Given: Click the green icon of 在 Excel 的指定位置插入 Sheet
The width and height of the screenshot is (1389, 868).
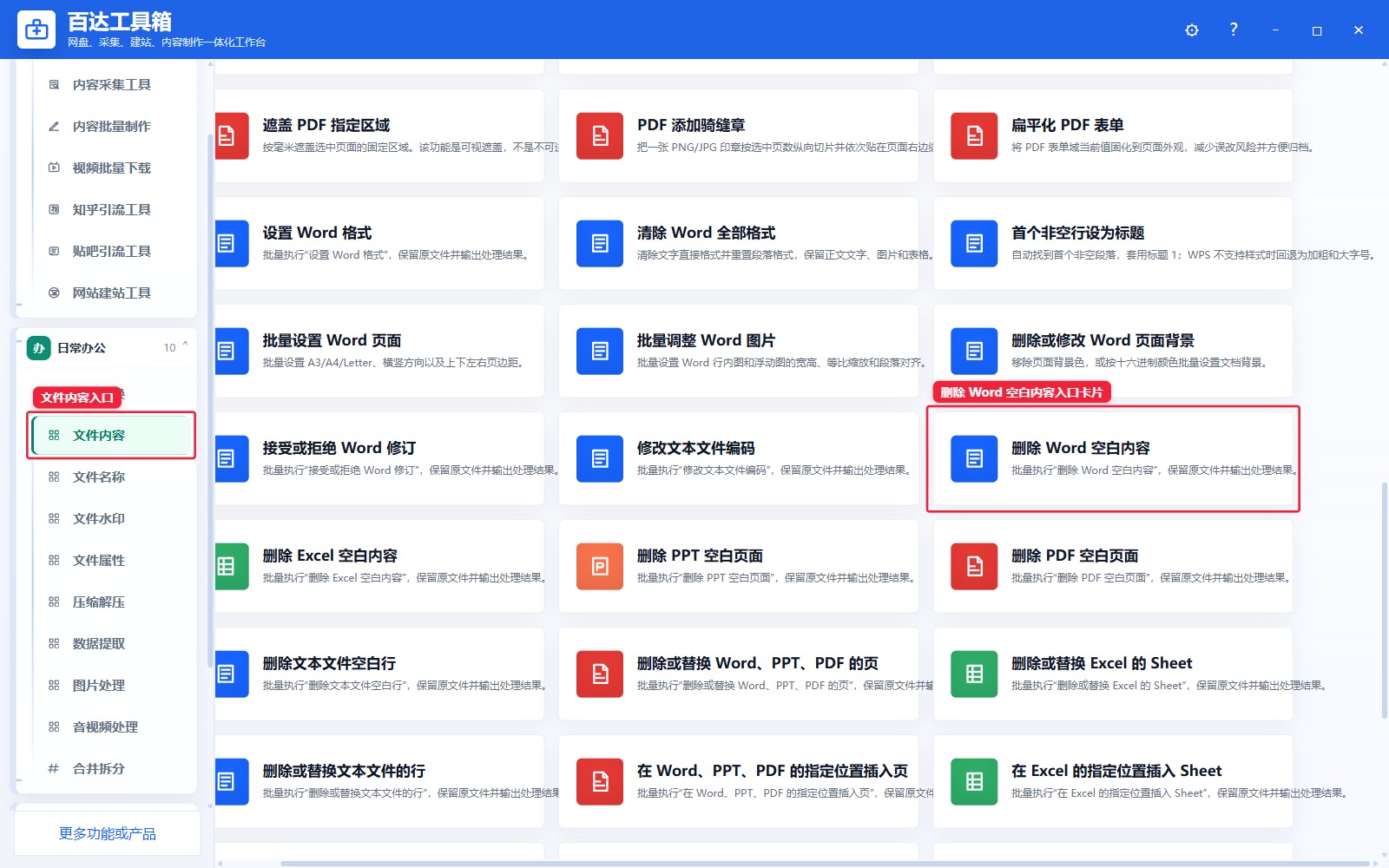Looking at the screenshot, I should point(974,782).
